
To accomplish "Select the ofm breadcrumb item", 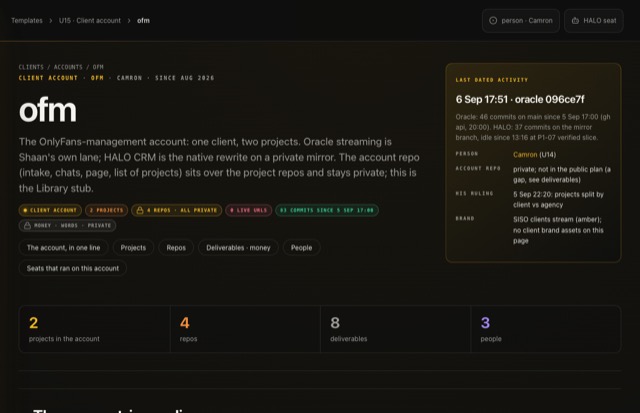I will pos(143,20).
